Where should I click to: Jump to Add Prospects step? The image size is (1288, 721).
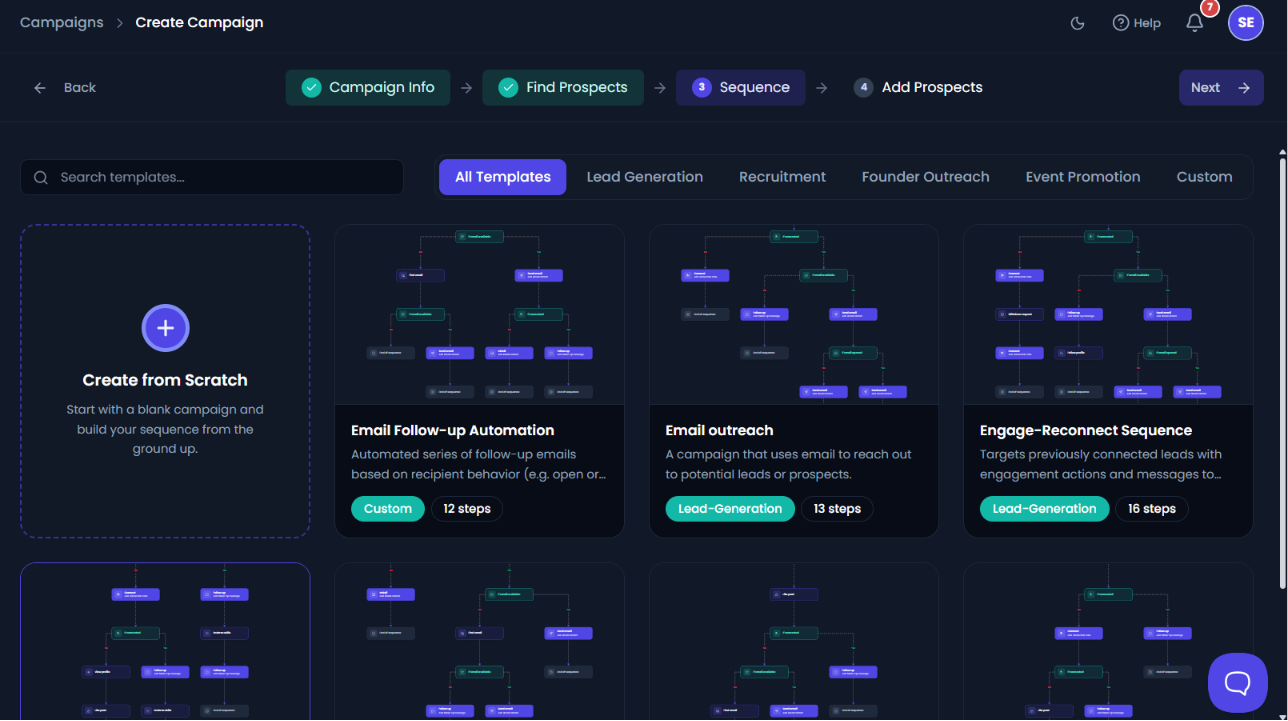coord(918,88)
